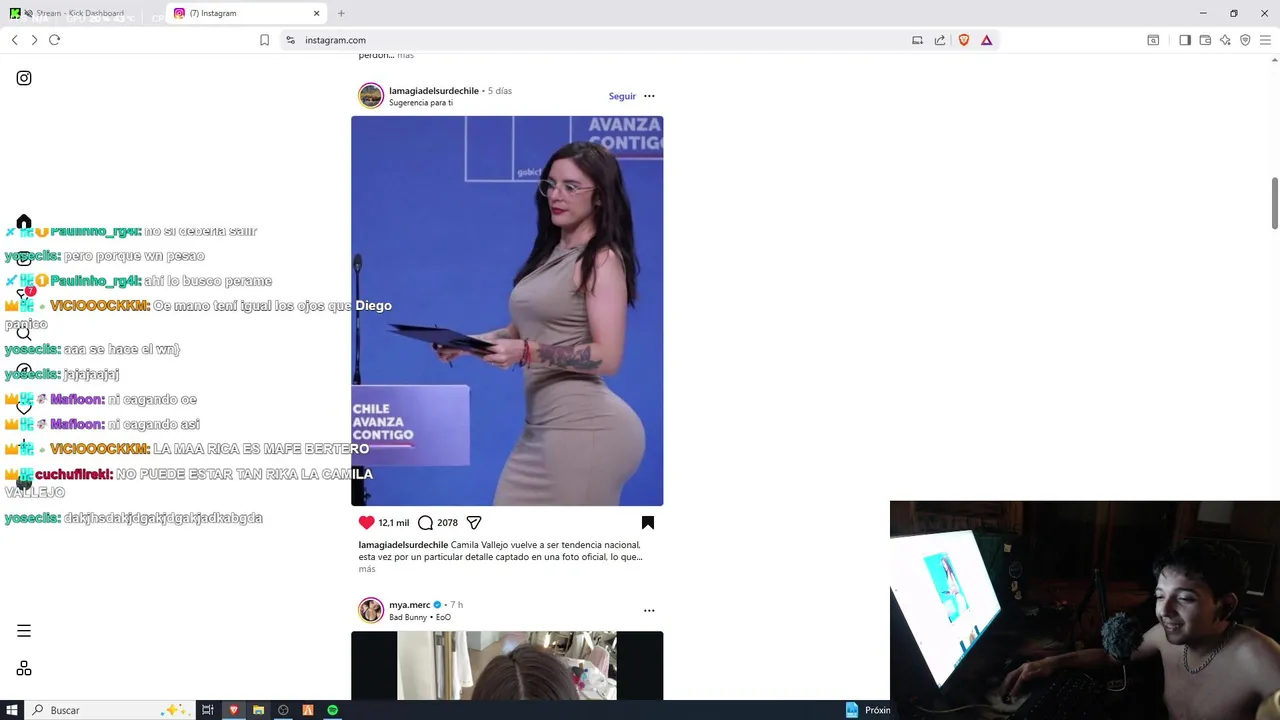This screenshot has height=720, width=1280.
Task: Open Spotify from the taskbar
Action: tap(333, 710)
